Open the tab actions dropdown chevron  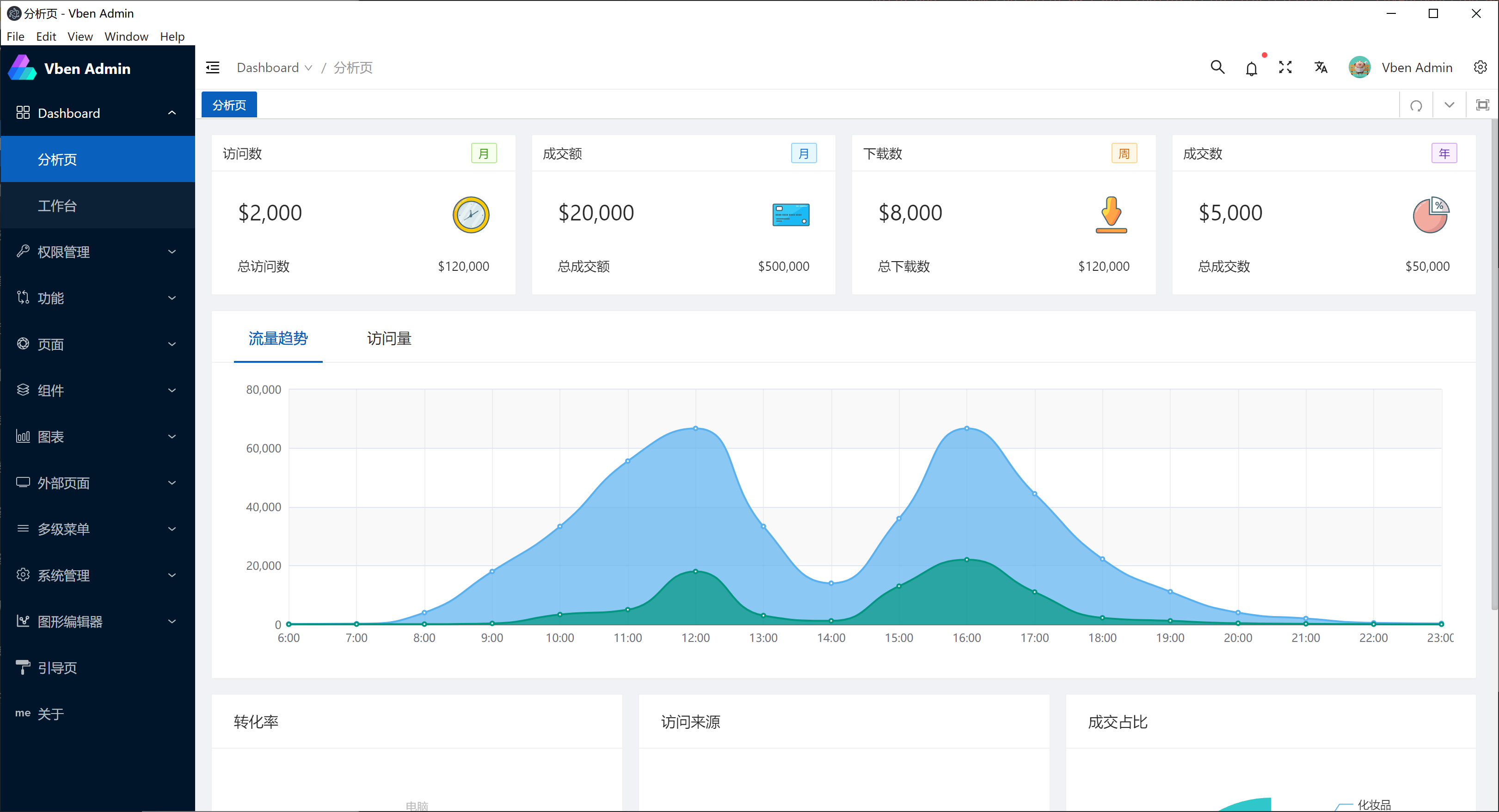click(x=1449, y=105)
